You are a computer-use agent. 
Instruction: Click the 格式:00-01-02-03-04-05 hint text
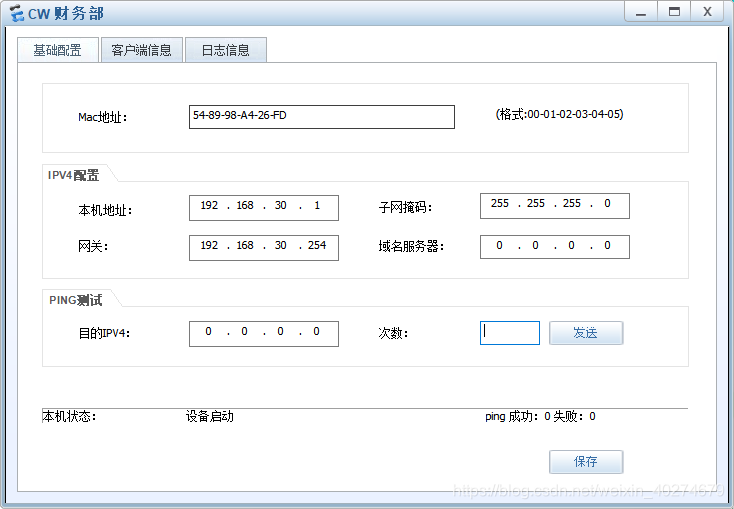[x=559, y=114]
